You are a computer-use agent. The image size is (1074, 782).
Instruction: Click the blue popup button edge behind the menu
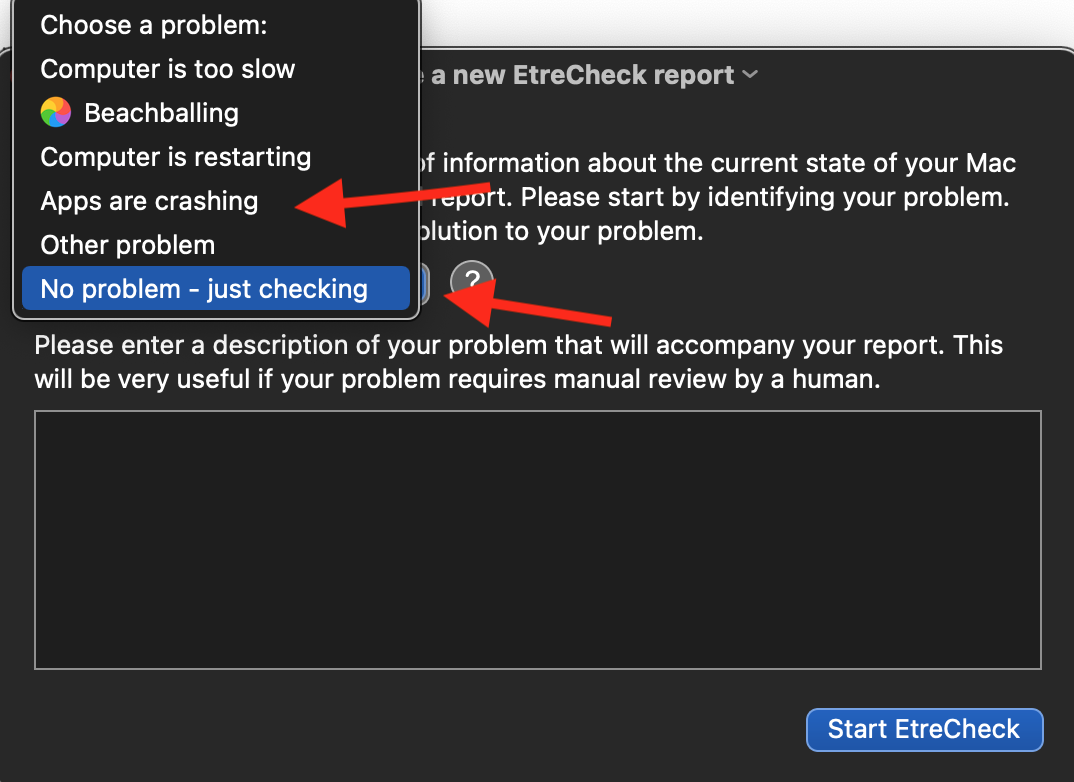[425, 285]
